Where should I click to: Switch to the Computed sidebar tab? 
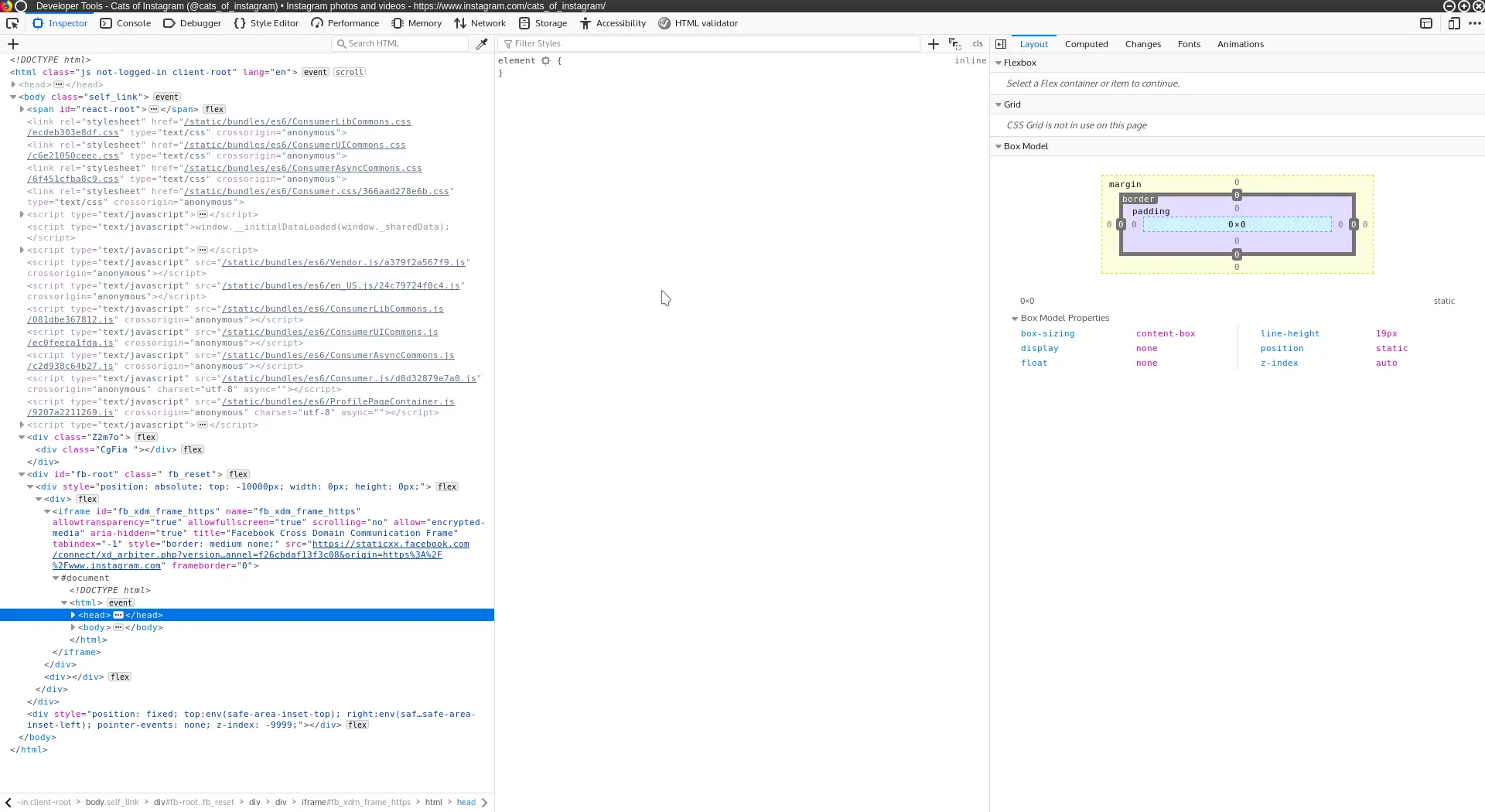1086,44
